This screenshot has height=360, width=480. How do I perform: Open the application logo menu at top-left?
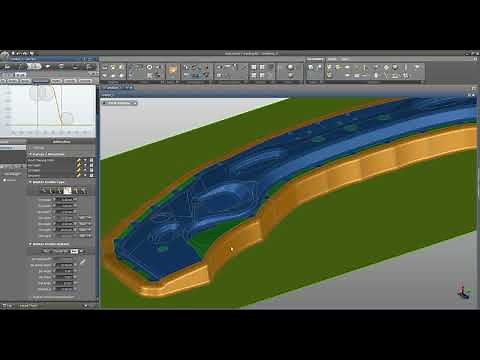pyautogui.click(x=5, y=54)
